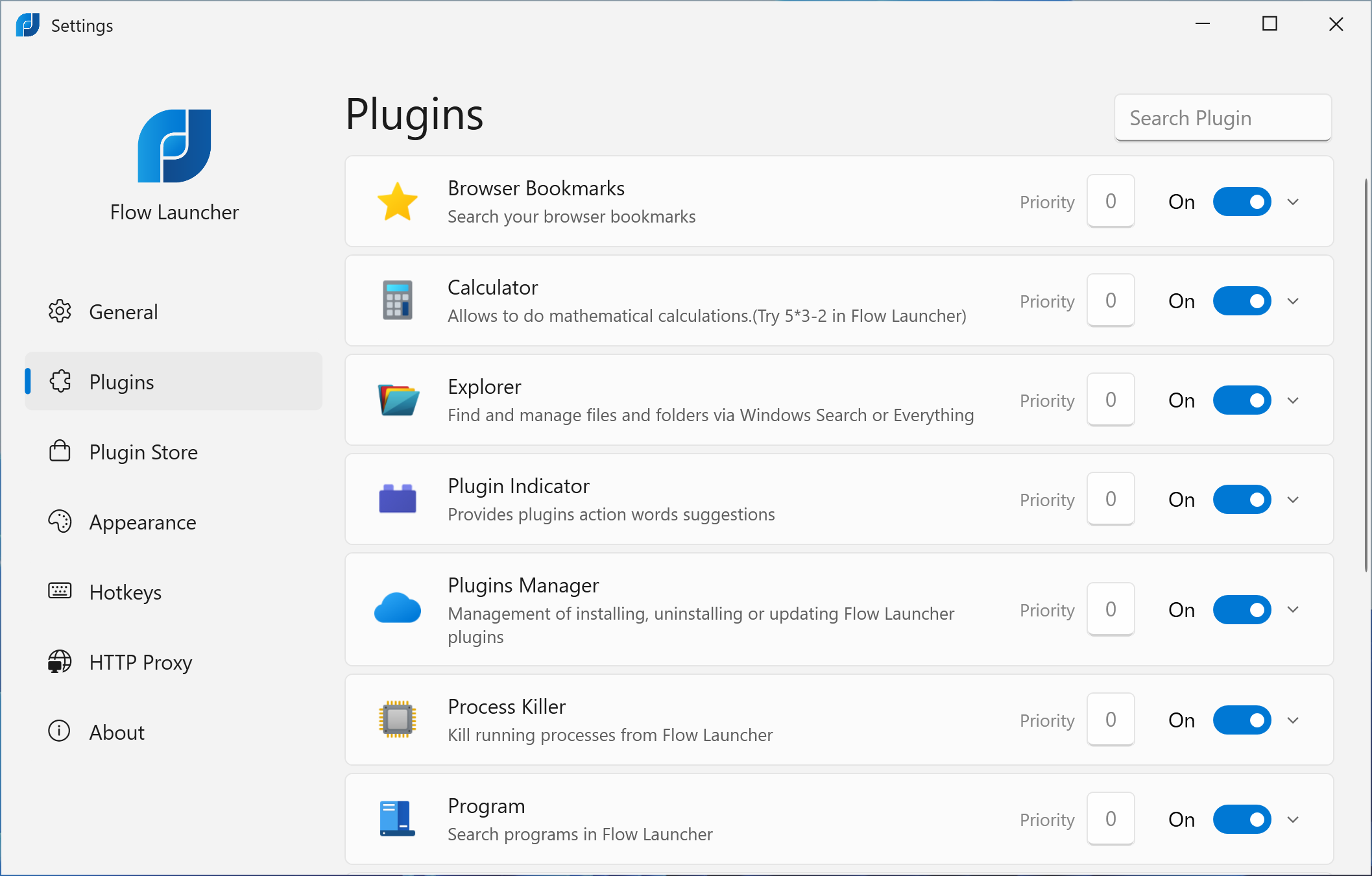Expand the Plugins Manager chevron
This screenshot has width=1372, height=876.
(1293, 609)
